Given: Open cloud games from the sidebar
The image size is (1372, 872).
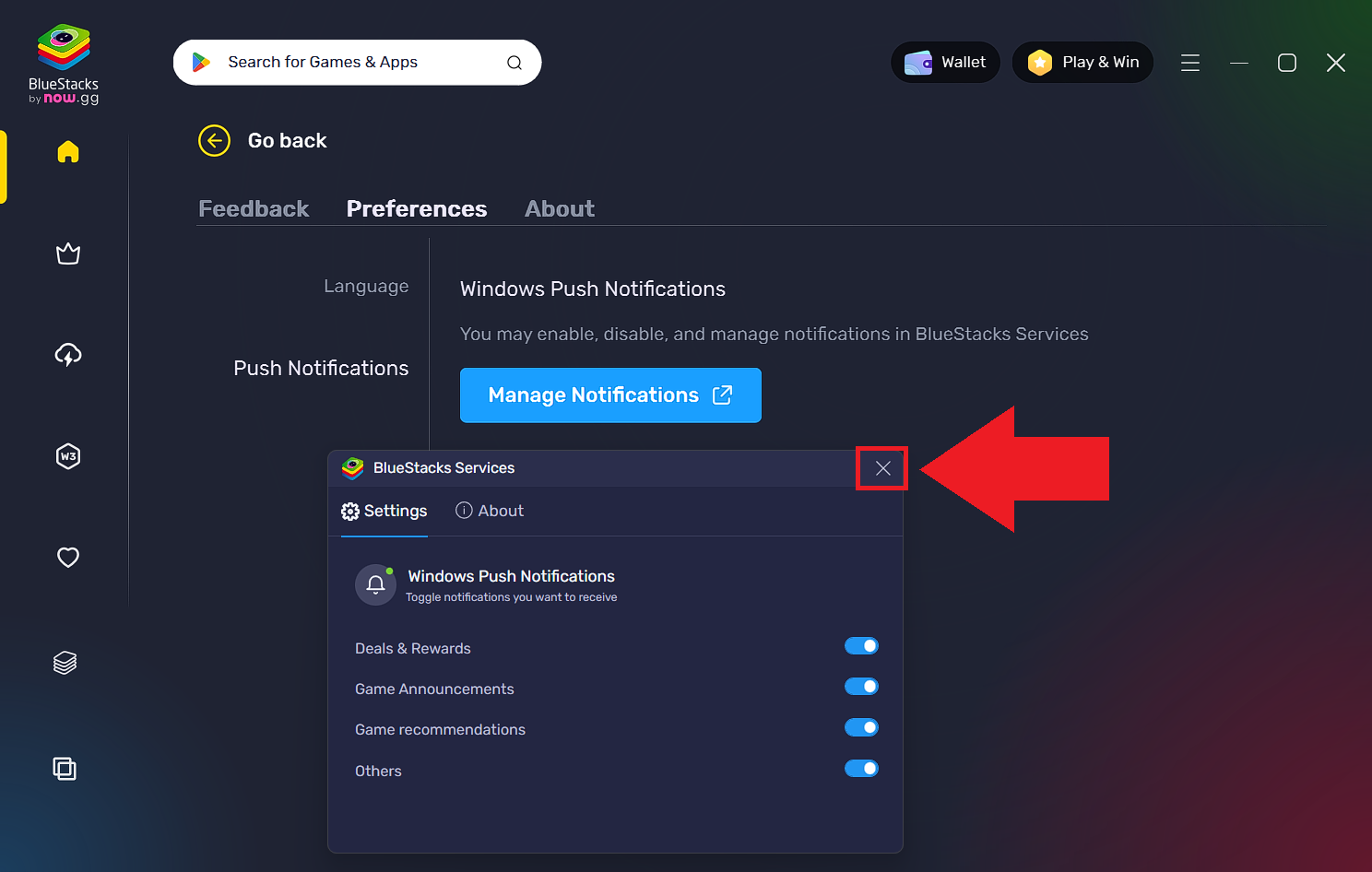Looking at the screenshot, I should tap(68, 355).
